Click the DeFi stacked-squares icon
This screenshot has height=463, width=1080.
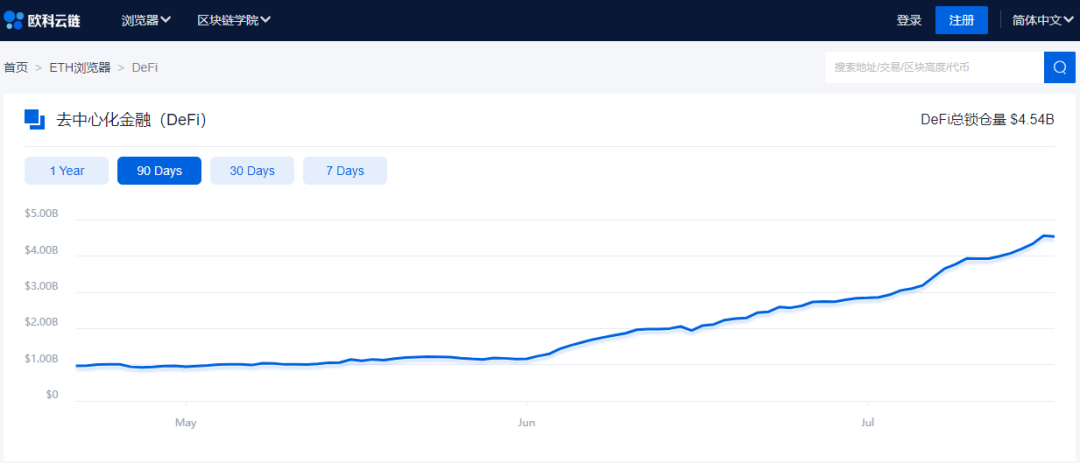(34, 119)
